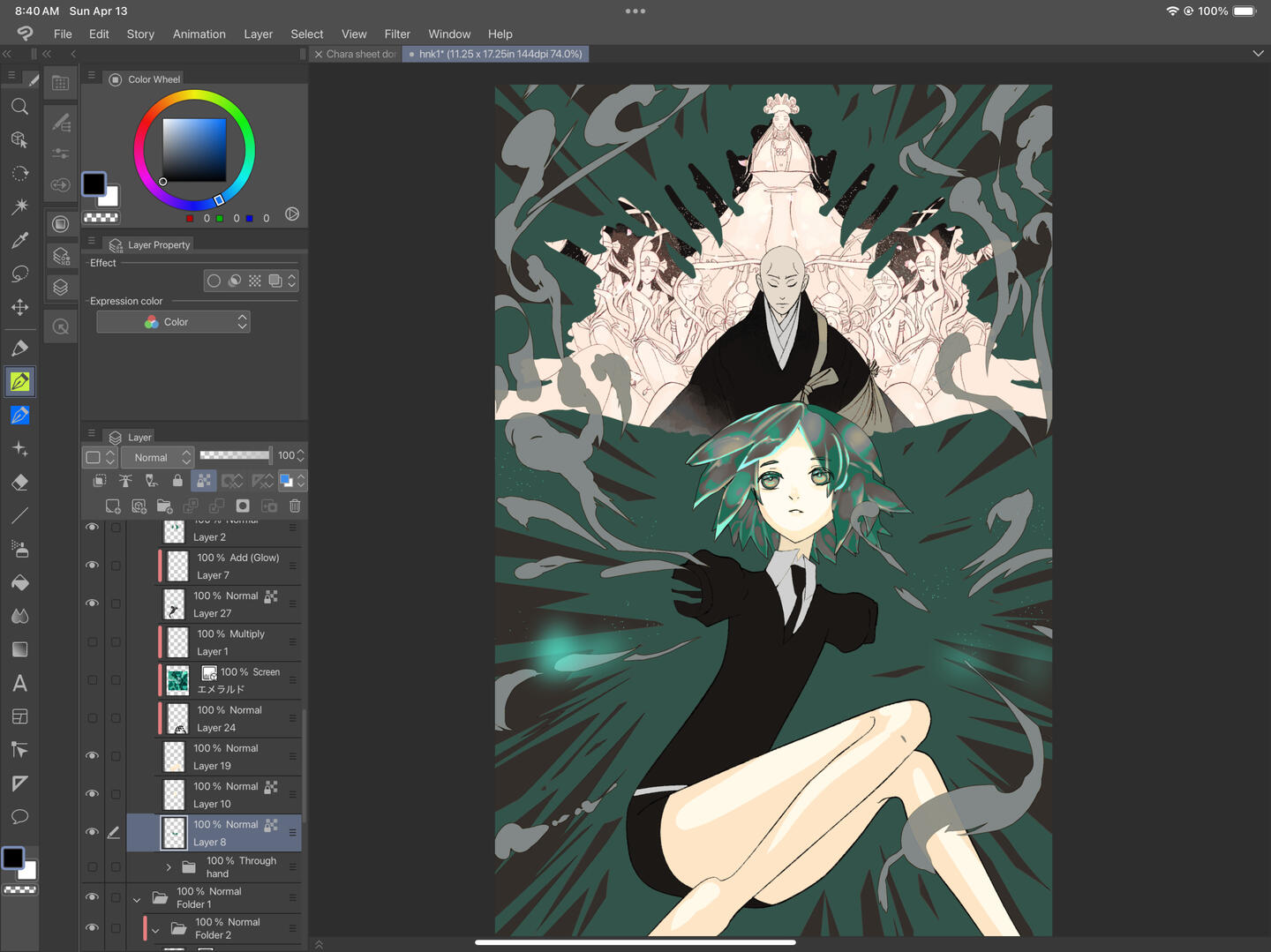This screenshot has height=952, width=1271.
Task: Select the Move layer tool
Action: point(19,307)
